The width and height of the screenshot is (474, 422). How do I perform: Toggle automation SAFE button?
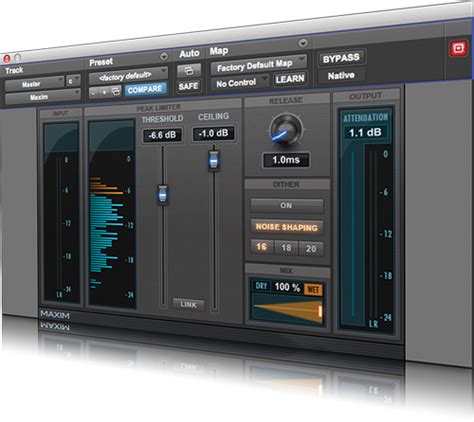188,86
